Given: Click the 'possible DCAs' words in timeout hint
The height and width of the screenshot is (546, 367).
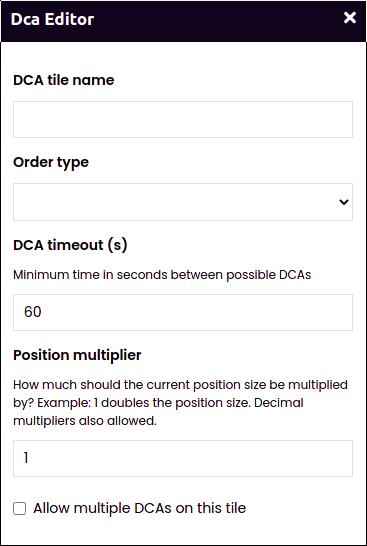Looking at the screenshot, I should (268, 275).
